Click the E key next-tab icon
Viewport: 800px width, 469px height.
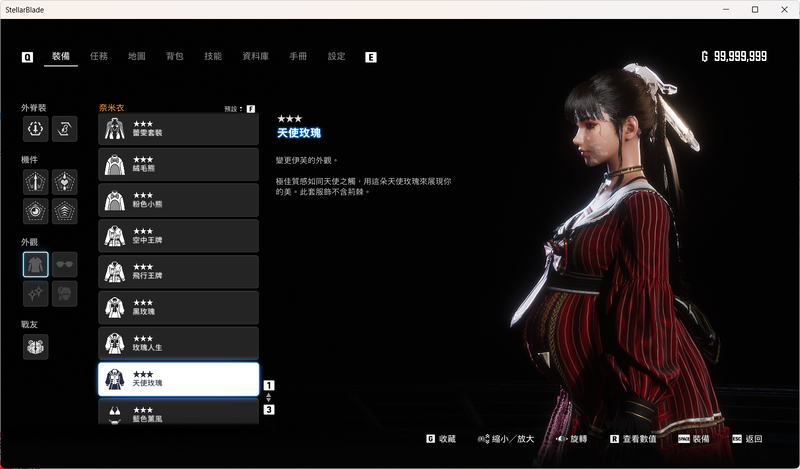click(x=371, y=57)
